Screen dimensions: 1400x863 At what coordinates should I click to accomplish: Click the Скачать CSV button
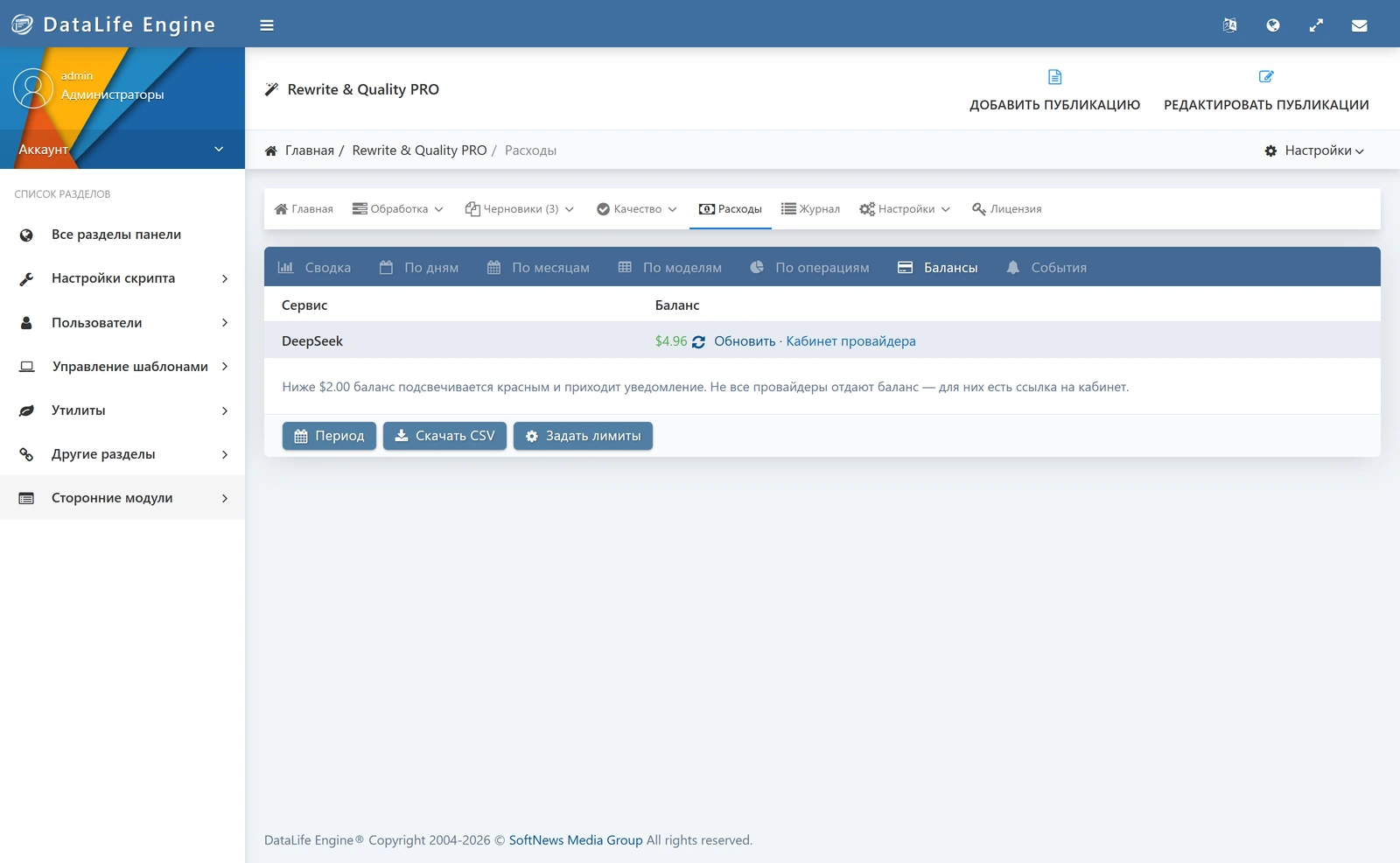444,436
